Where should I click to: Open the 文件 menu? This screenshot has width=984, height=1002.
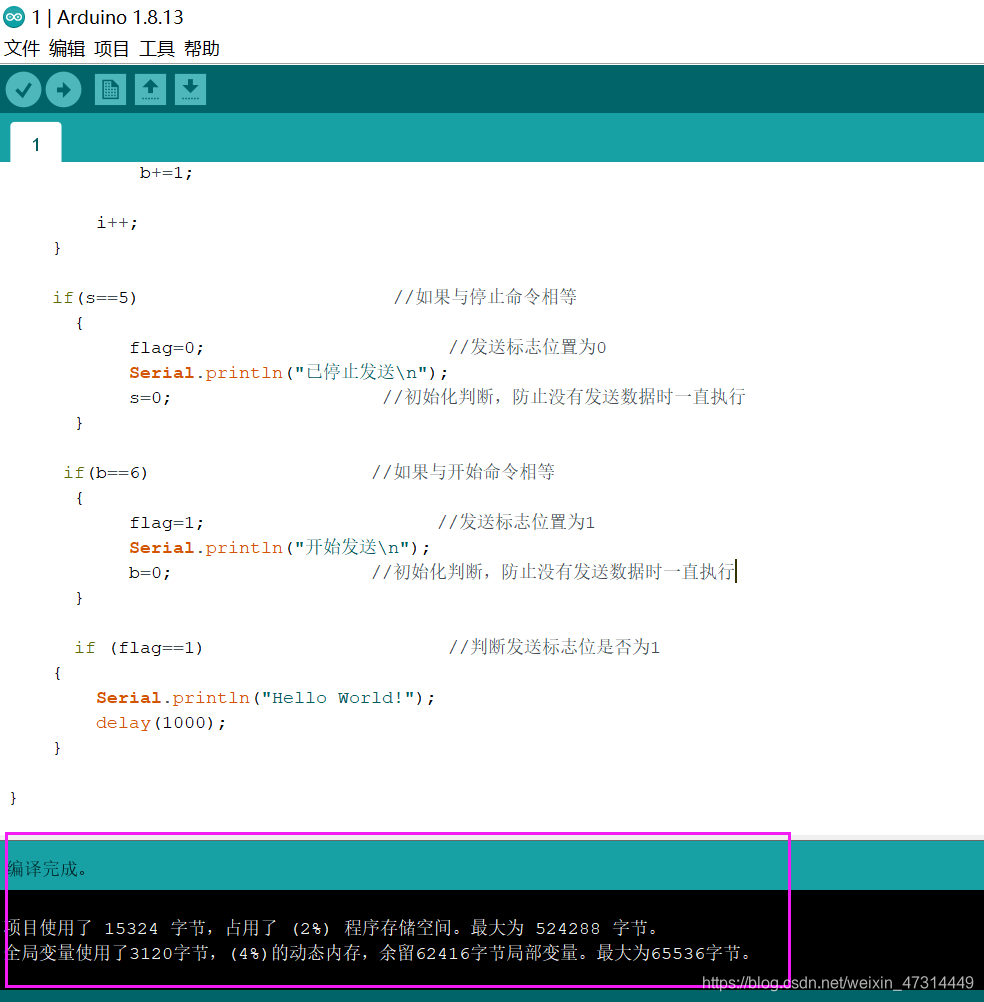coord(22,49)
